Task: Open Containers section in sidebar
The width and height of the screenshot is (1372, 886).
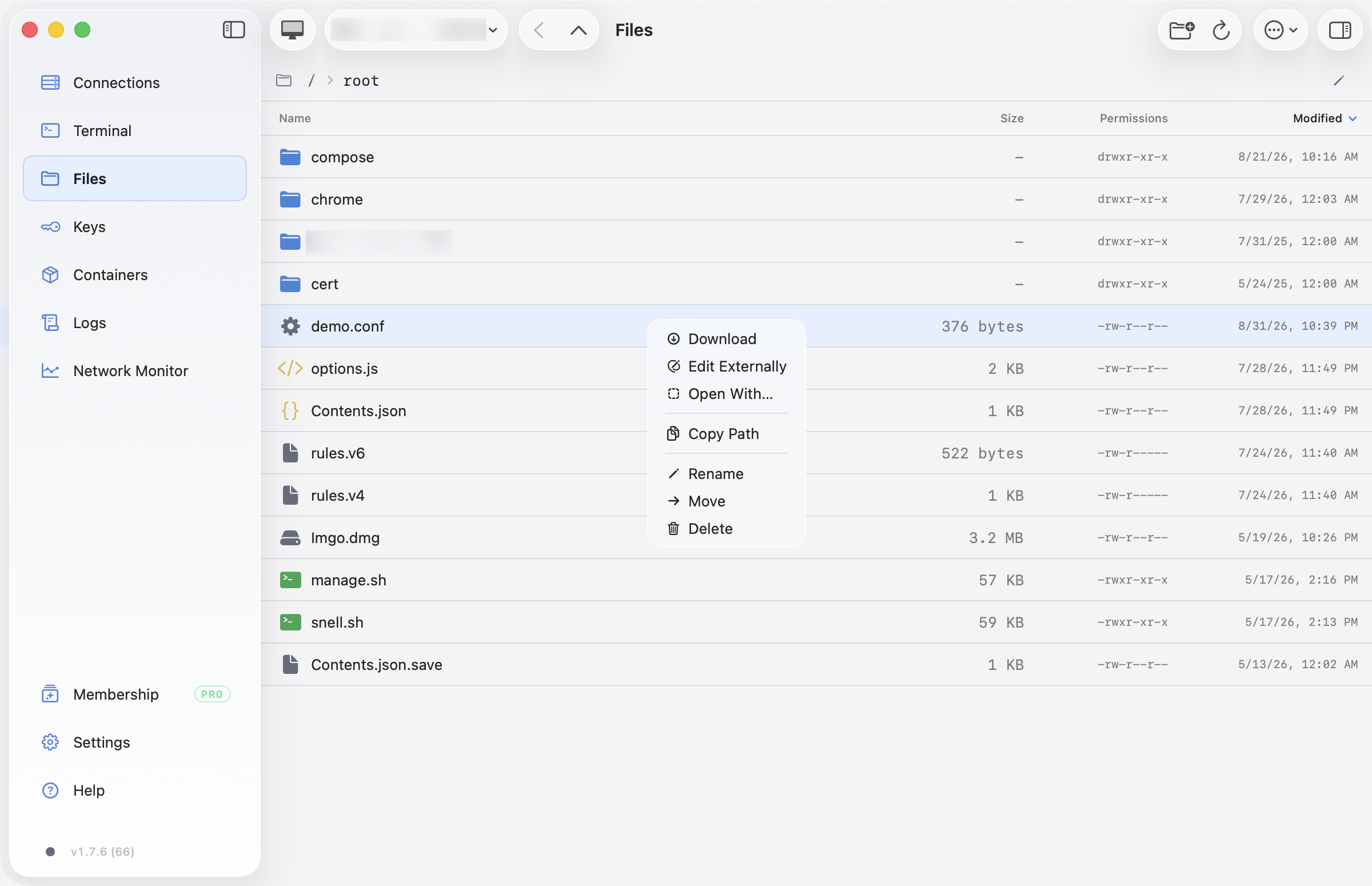Action: [x=135, y=275]
